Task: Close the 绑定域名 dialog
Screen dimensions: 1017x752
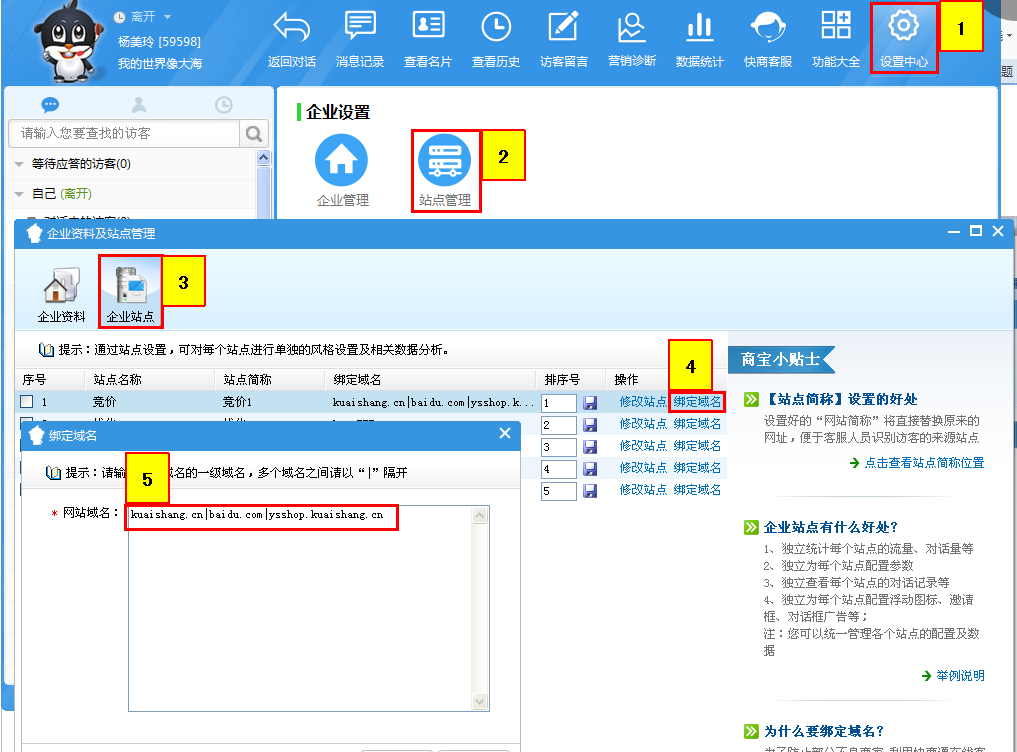Action: coord(505,435)
